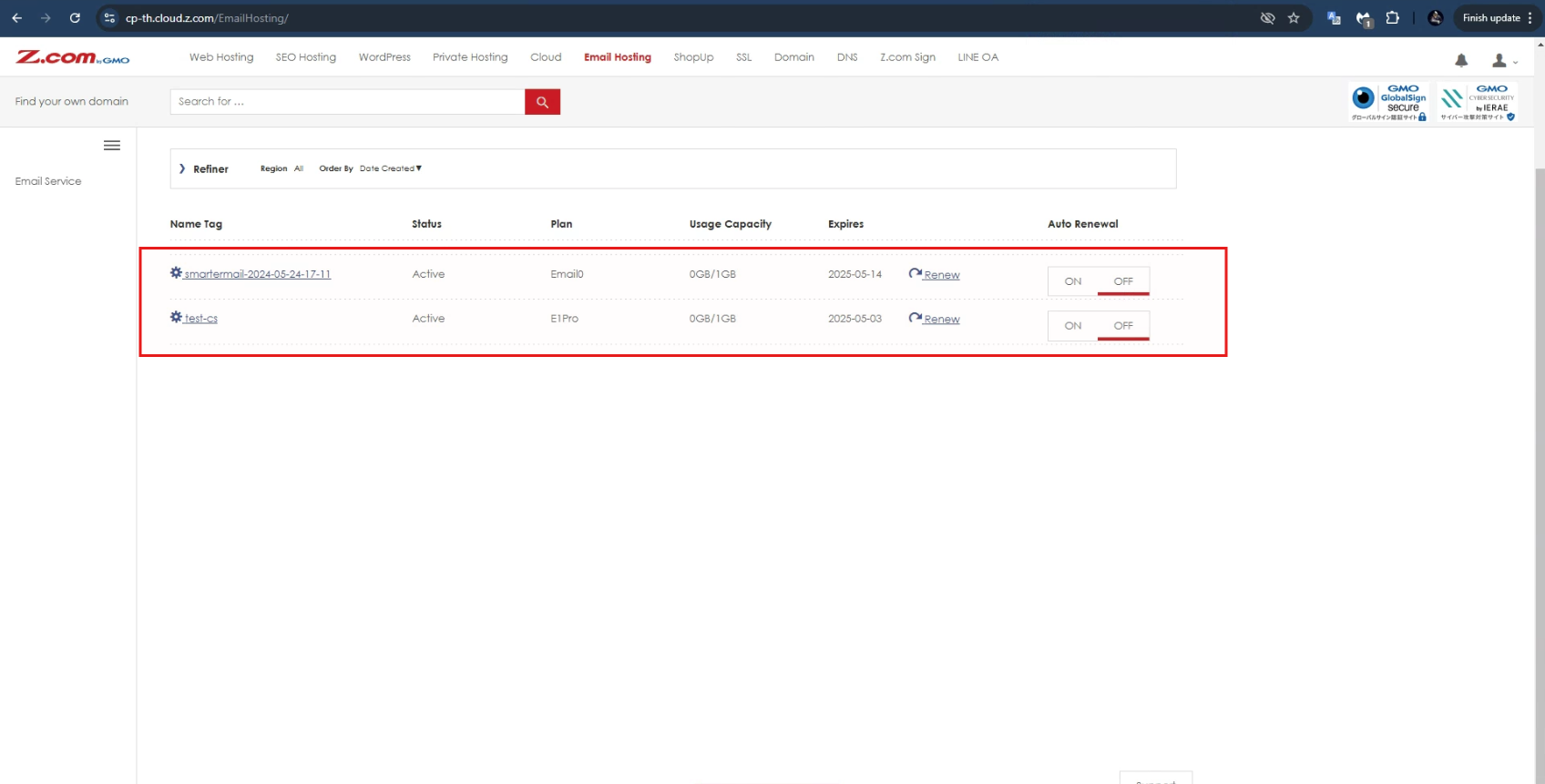
Task: Click the GMO Cyber Security IERAE badge
Action: (1478, 102)
